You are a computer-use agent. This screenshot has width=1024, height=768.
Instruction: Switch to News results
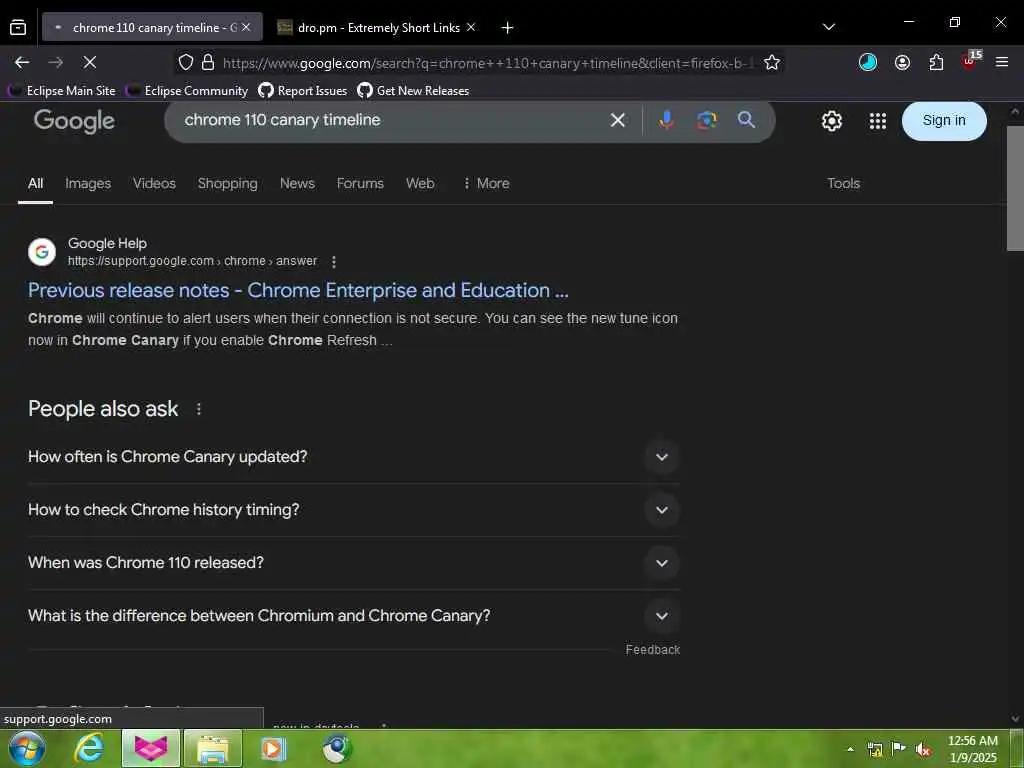click(297, 184)
